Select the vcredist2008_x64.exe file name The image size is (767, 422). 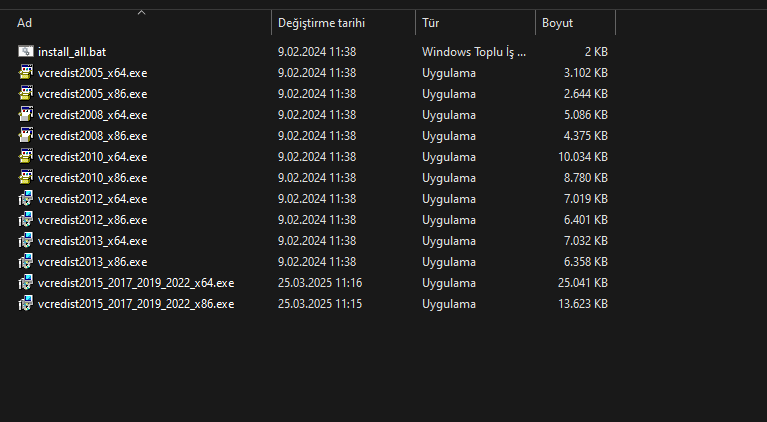click(92, 115)
